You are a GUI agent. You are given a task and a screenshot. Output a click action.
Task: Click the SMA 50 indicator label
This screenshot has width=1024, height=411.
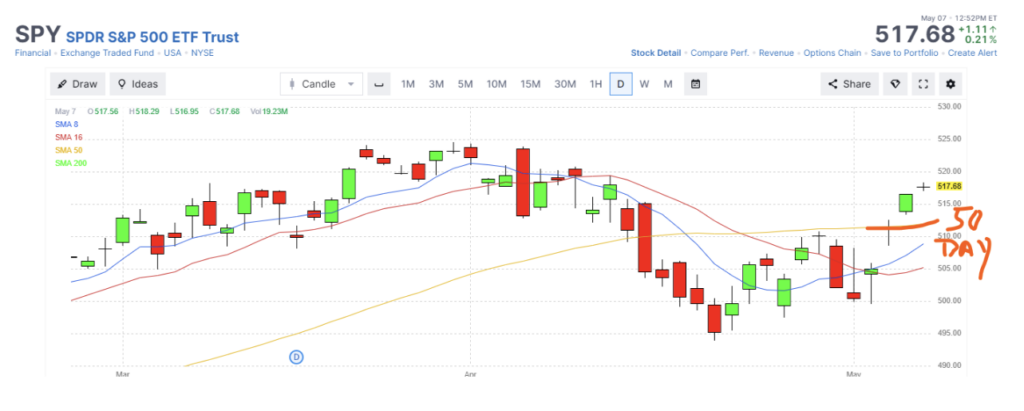[67, 150]
